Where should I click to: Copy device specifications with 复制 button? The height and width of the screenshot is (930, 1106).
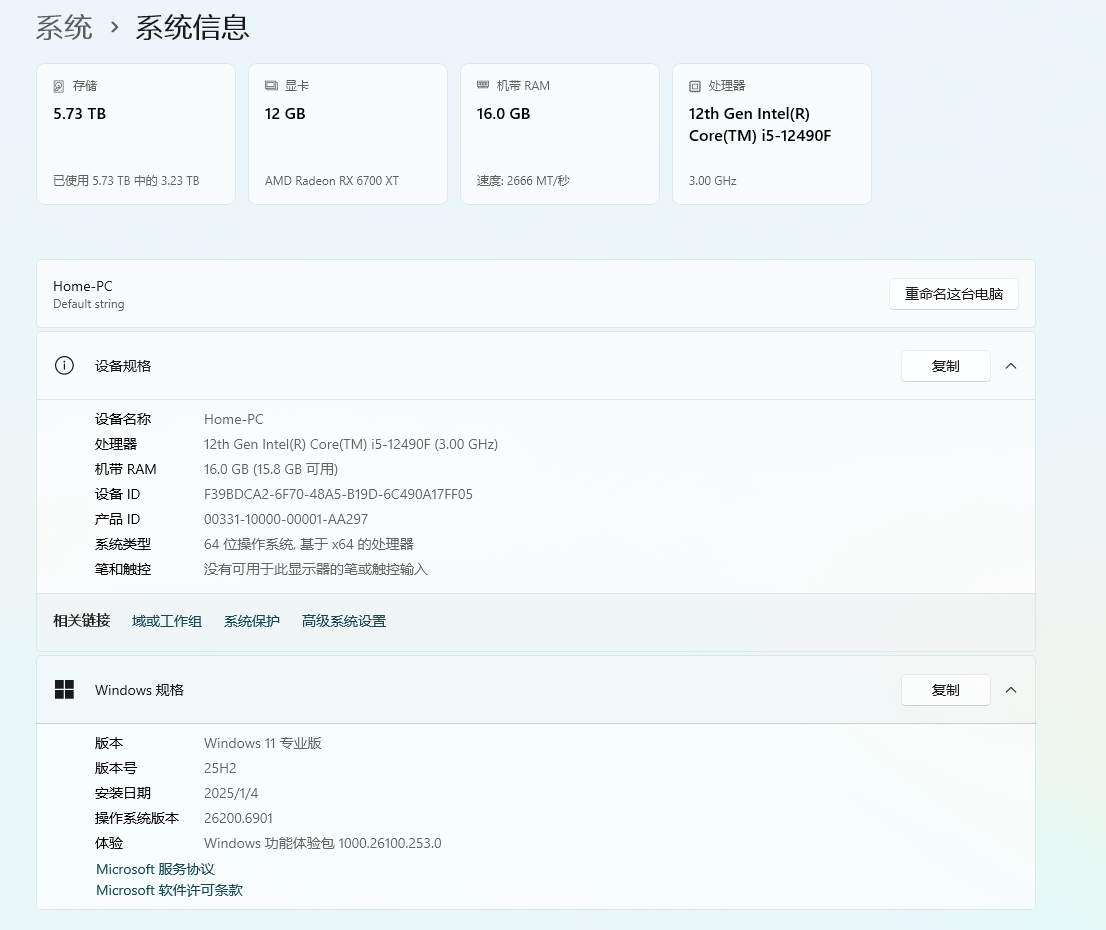click(x=945, y=366)
